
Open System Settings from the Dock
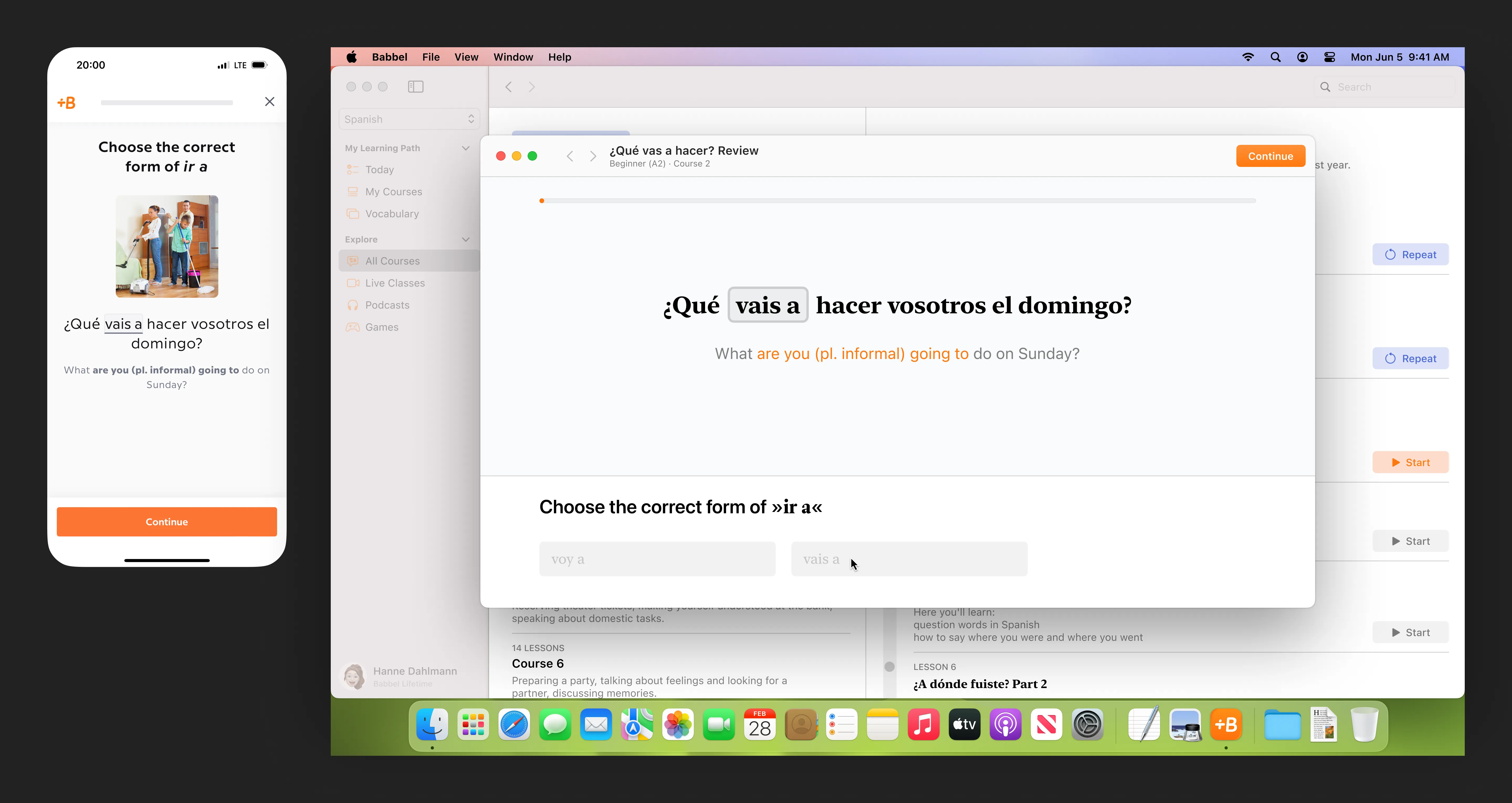click(x=1087, y=724)
